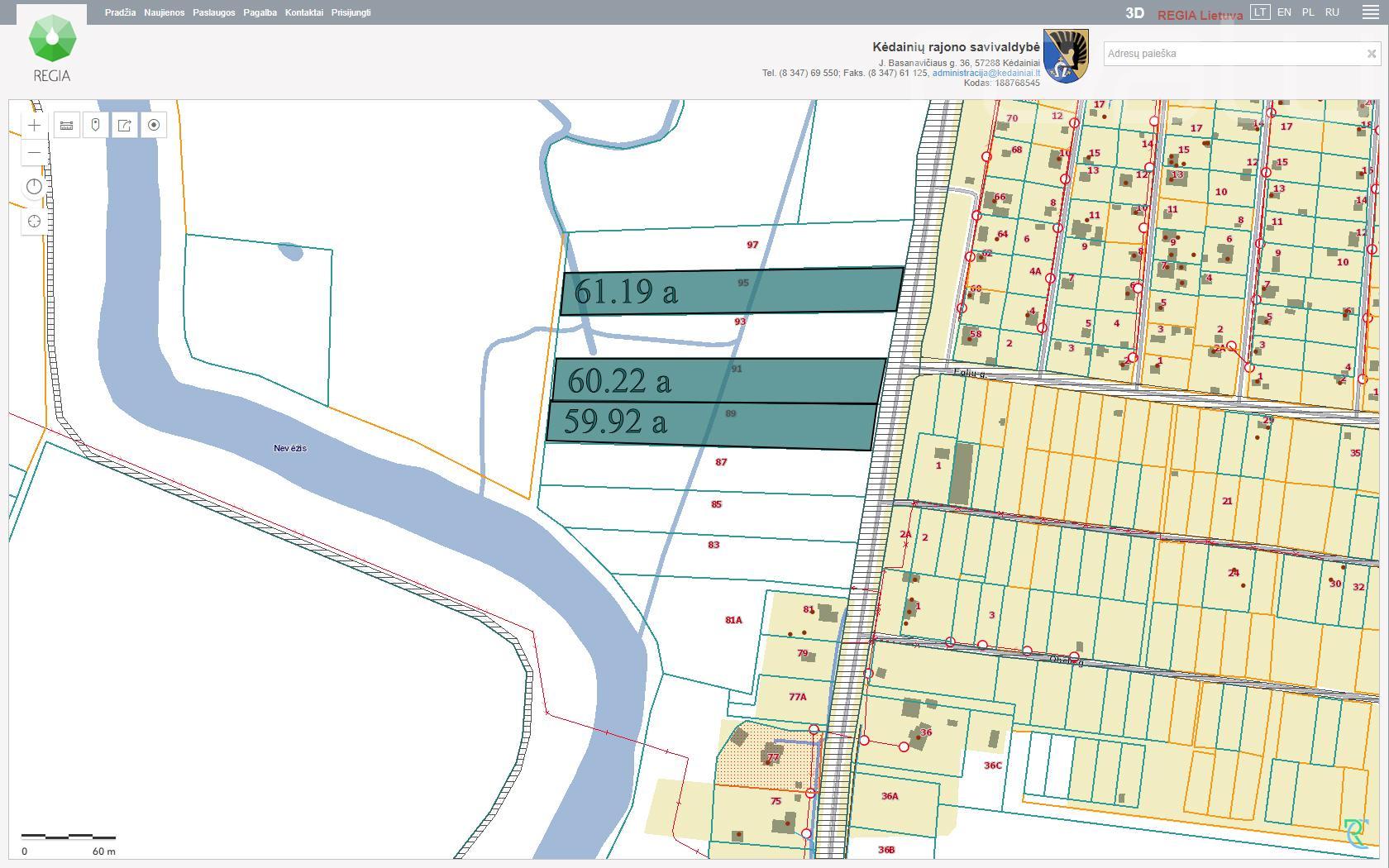The width and height of the screenshot is (1389, 868).
Task: Click parcel label 36C
Action: coord(993,765)
